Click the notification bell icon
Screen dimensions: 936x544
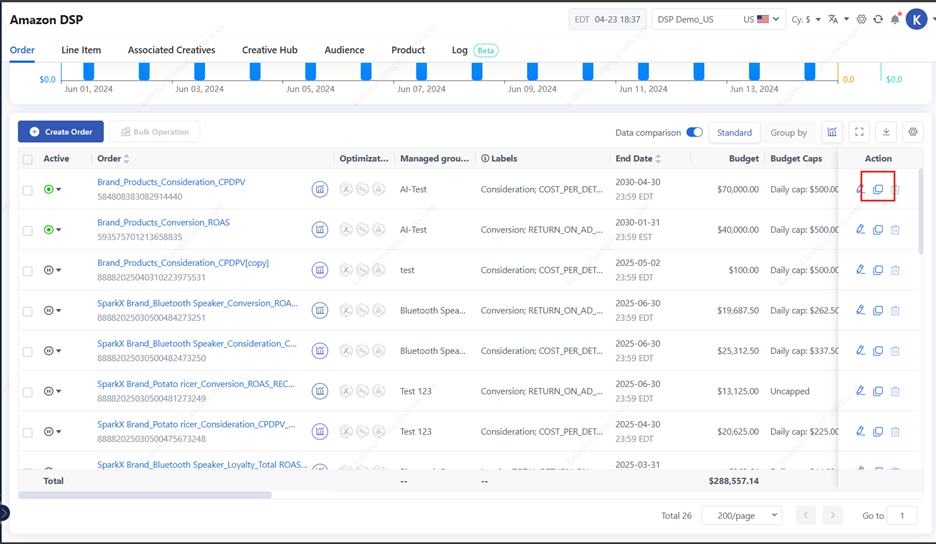(895, 19)
